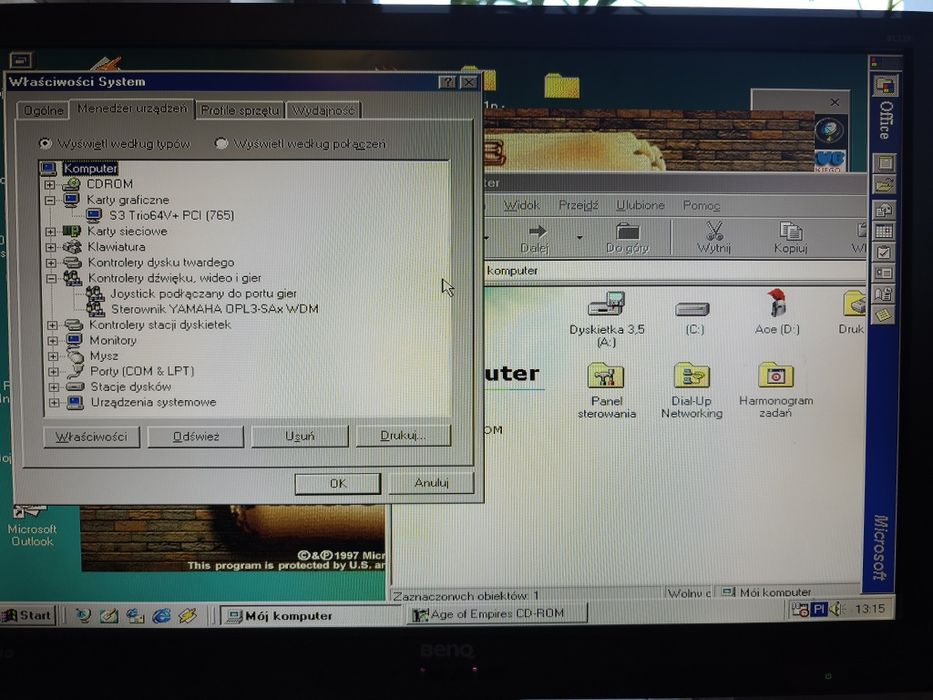Expand the Klawiatura node
Image resolution: width=933 pixels, height=700 pixels.
point(51,247)
